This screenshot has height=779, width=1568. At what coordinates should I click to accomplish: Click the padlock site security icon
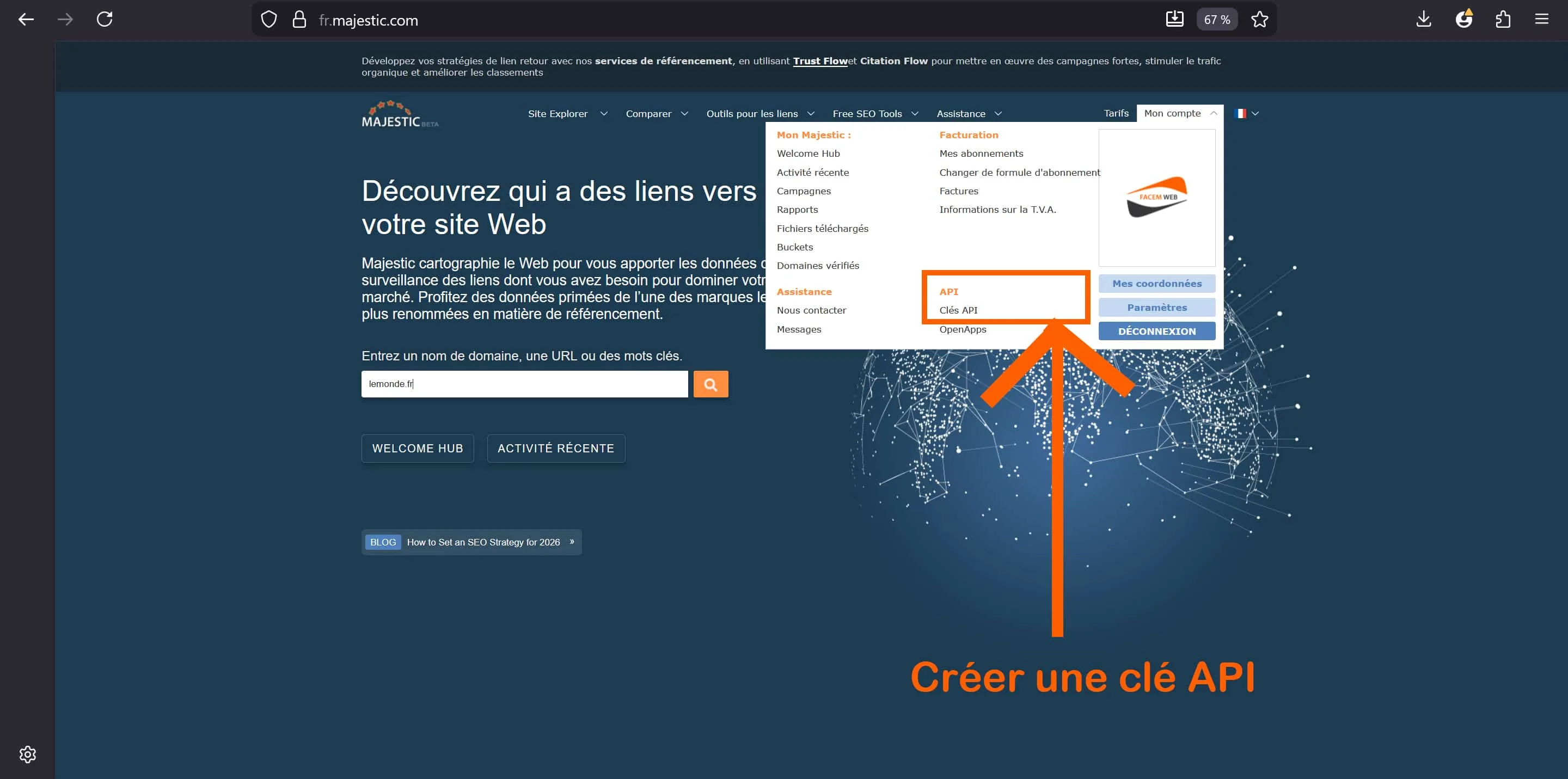coord(299,20)
